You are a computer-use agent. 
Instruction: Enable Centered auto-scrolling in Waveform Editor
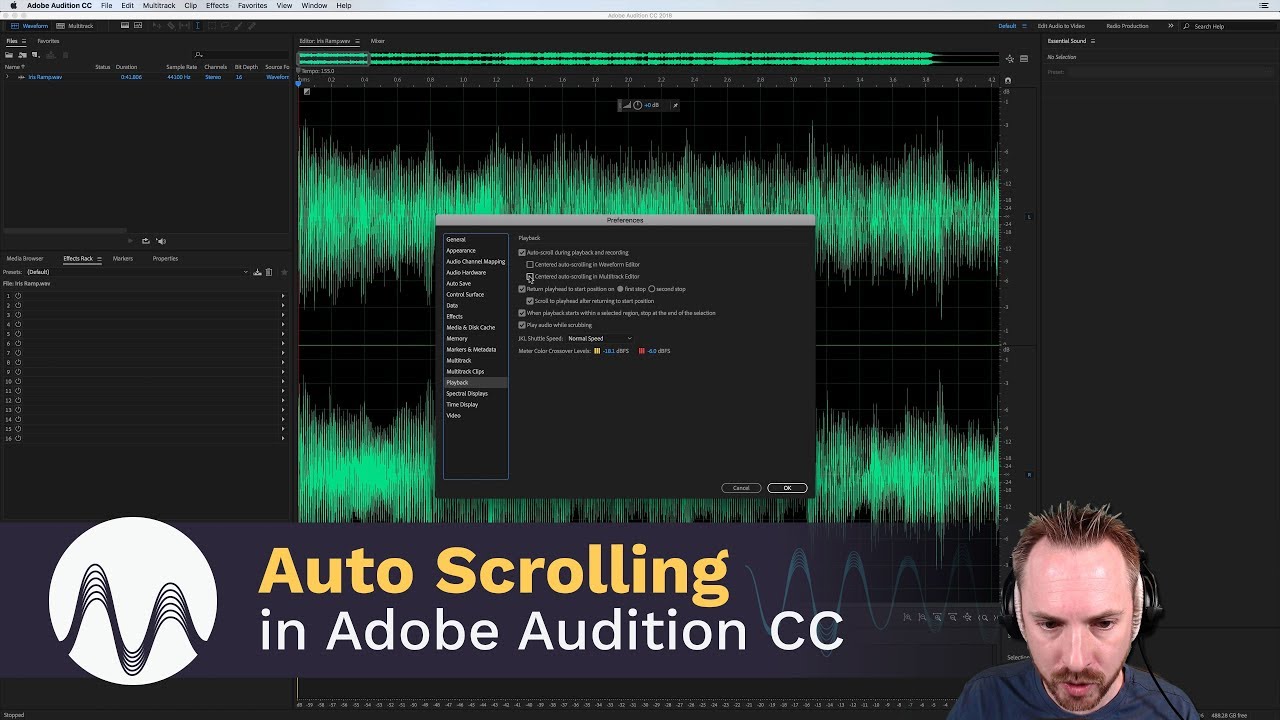click(x=530, y=264)
